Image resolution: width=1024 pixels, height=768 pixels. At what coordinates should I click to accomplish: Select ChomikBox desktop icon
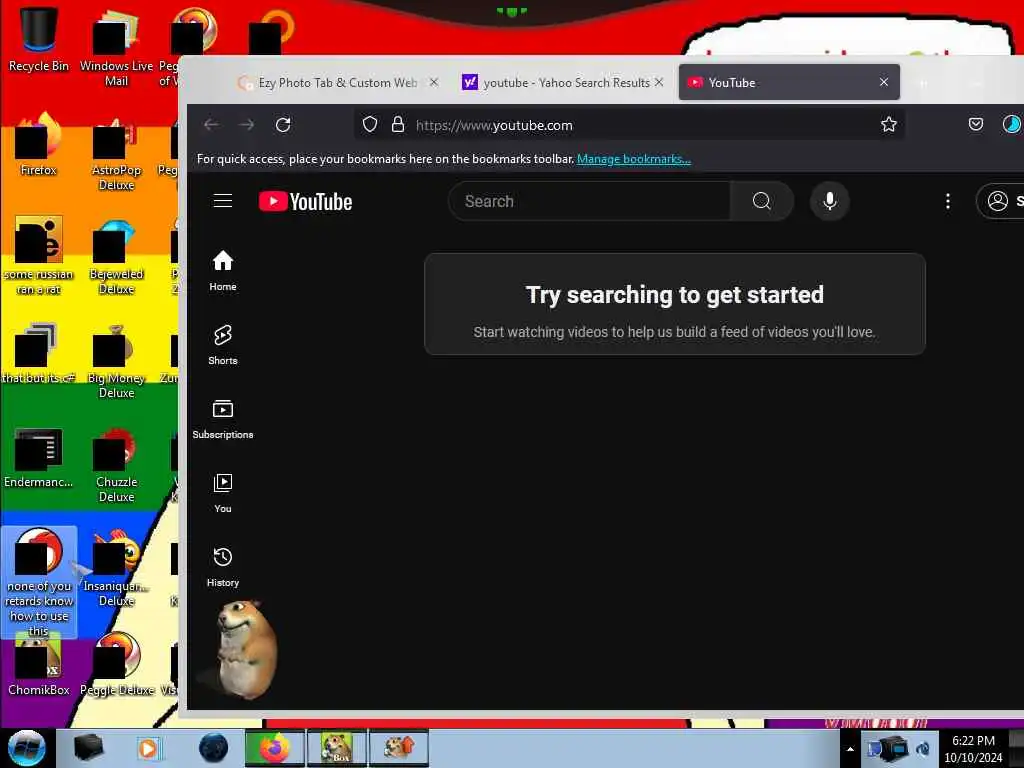[39, 667]
